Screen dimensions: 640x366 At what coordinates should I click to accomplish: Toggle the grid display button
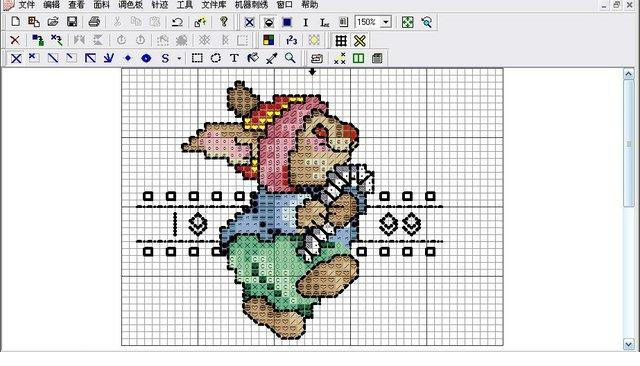341,40
